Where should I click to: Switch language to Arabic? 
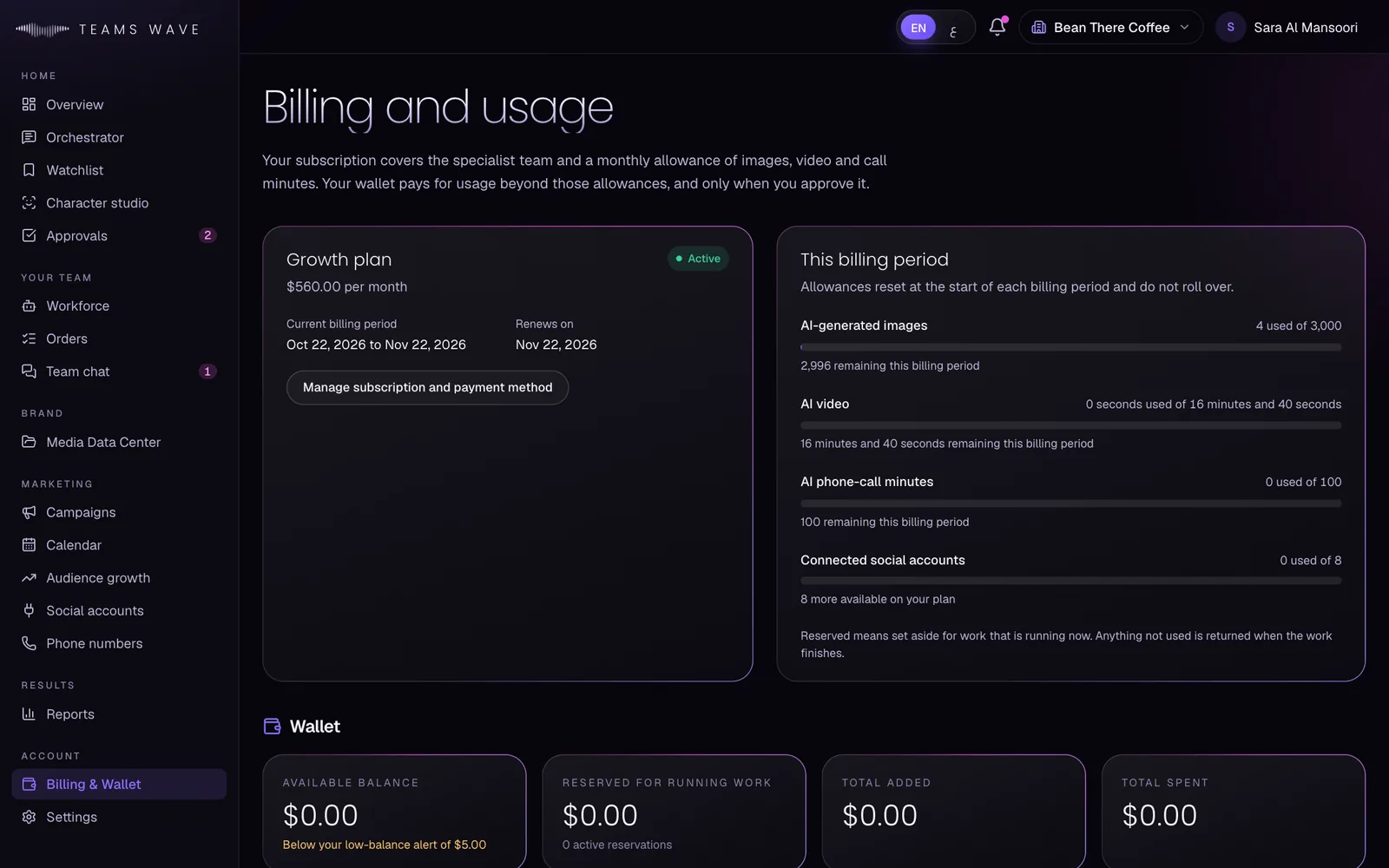coord(953,30)
